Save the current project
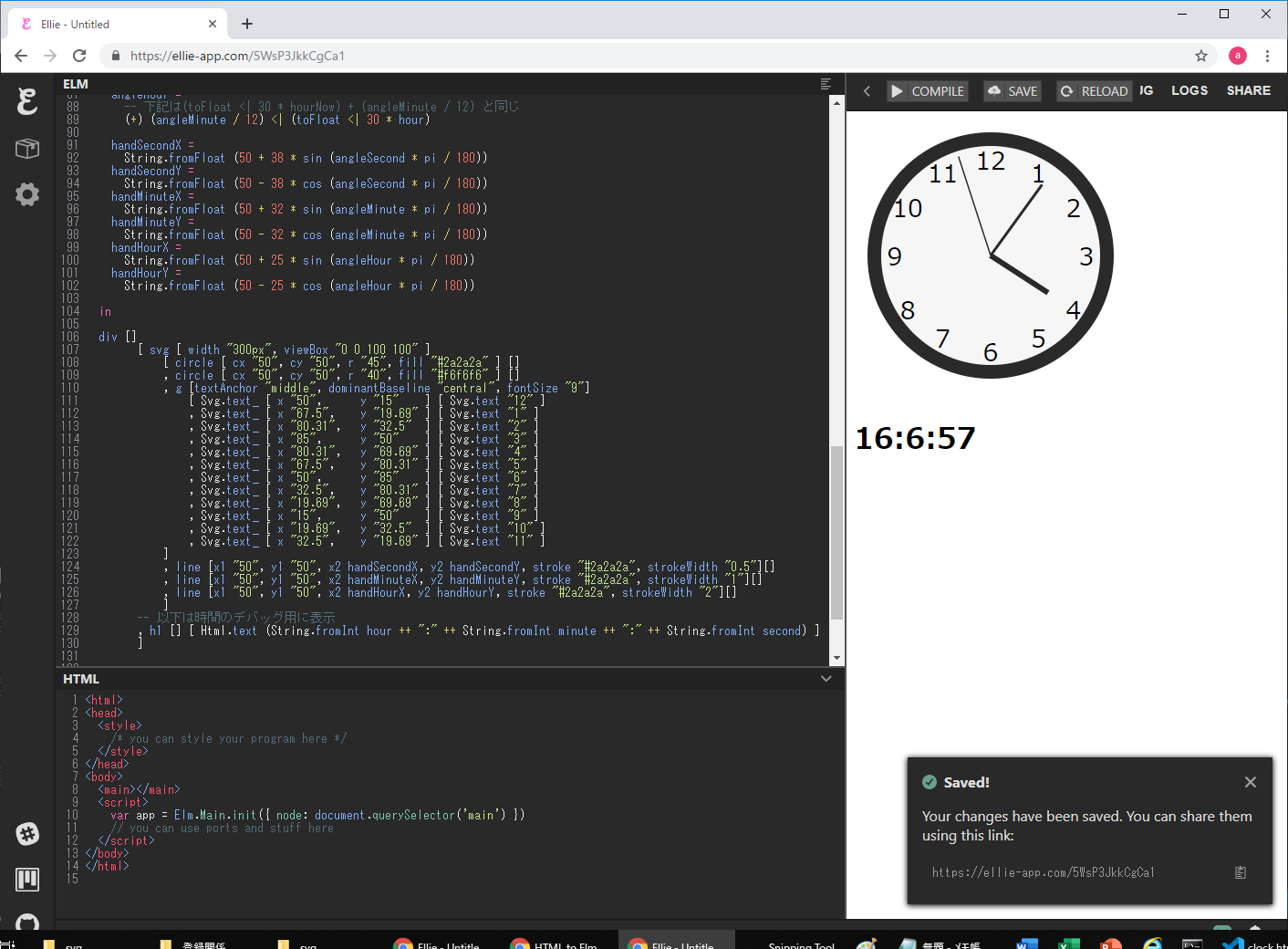 [1013, 91]
